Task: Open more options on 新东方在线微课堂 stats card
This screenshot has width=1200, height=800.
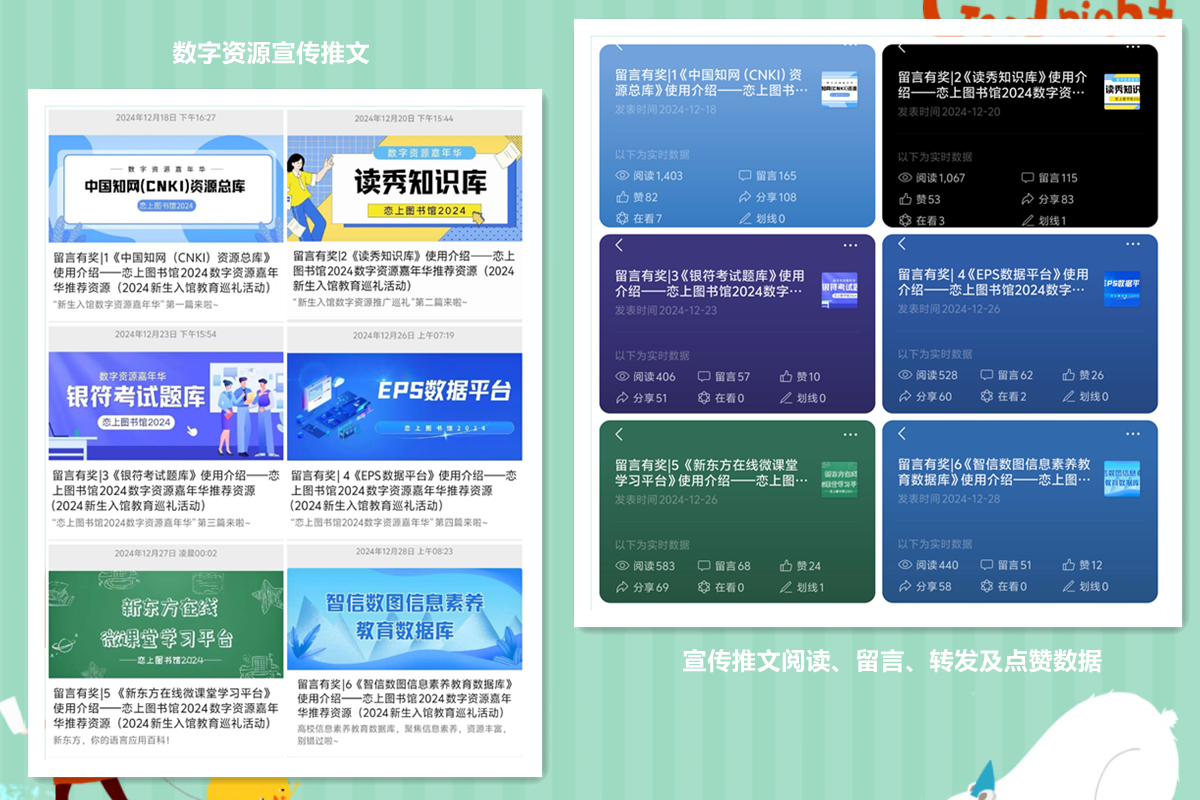Action: coord(850,434)
